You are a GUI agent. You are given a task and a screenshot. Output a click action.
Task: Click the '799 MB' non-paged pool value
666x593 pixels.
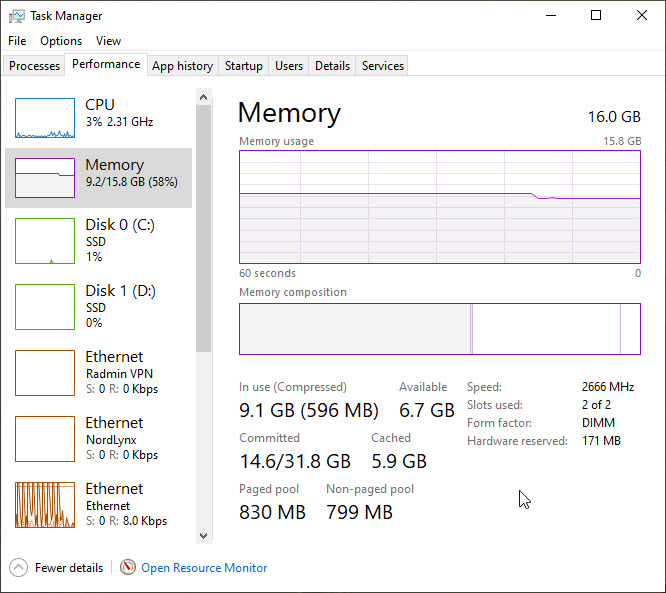pyautogui.click(x=359, y=512)
